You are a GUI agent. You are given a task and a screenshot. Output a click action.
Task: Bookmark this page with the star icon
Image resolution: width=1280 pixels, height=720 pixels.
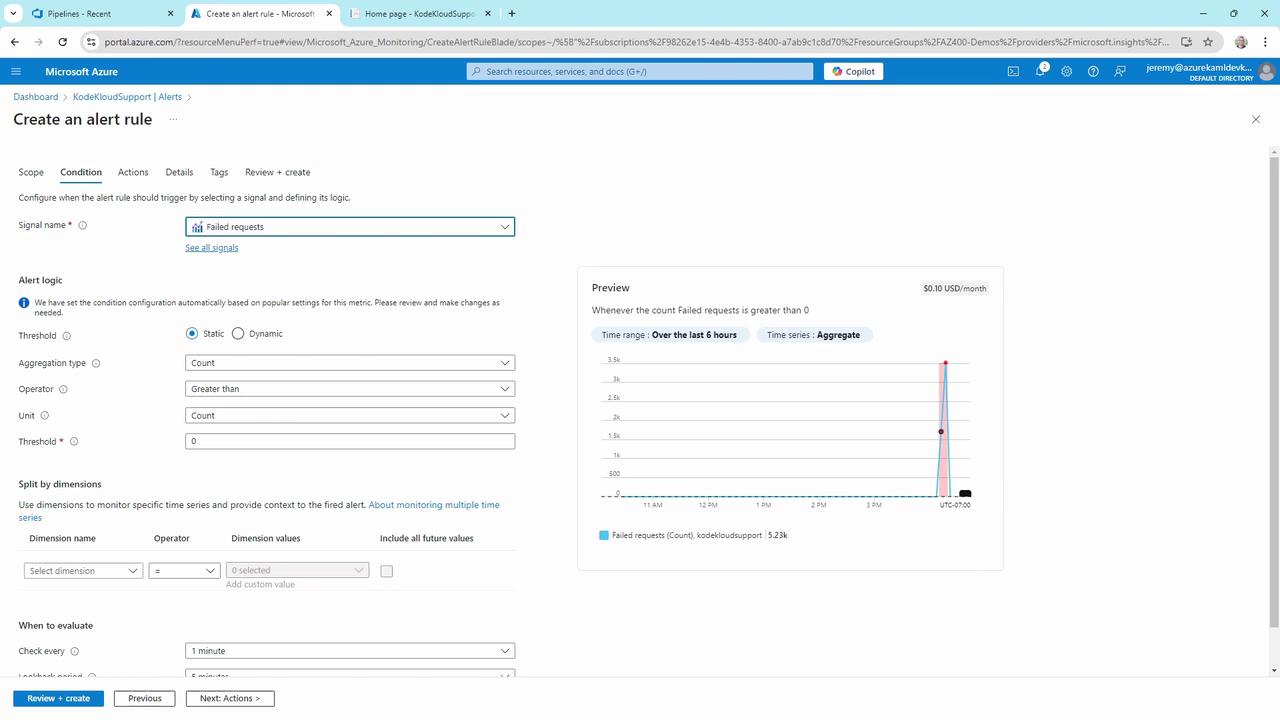(x=1208, y=42)
